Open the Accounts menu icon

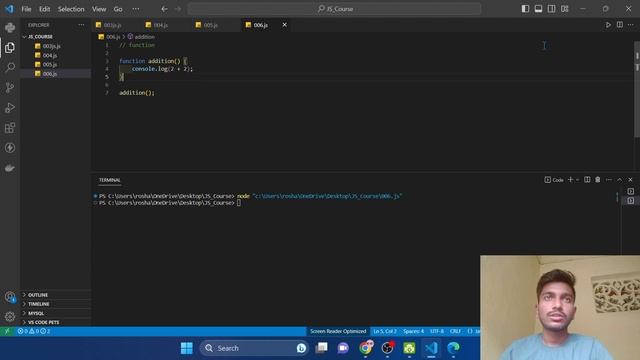(x=10, y=297)
